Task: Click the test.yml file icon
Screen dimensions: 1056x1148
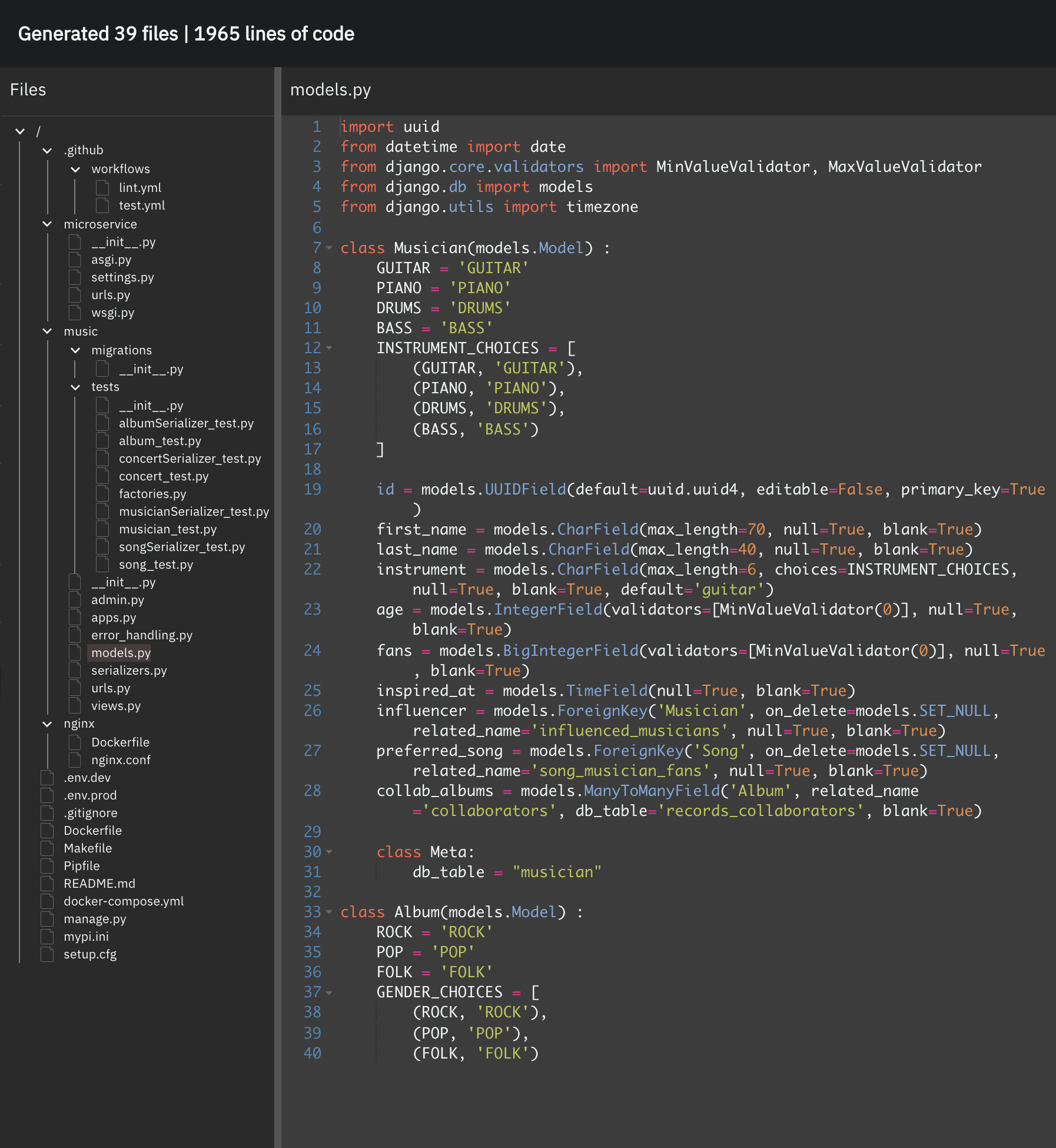Action: (x=102, y=205)
